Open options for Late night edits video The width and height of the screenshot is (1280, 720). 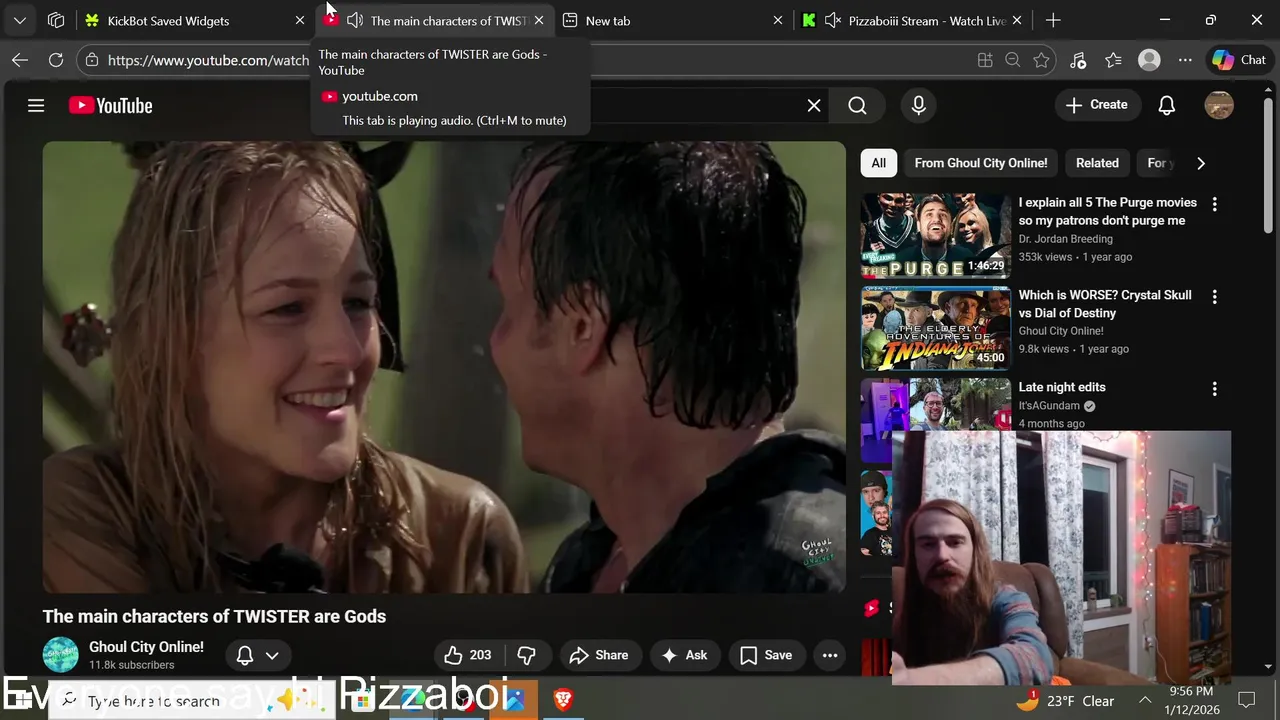[x=1214, y=389]
